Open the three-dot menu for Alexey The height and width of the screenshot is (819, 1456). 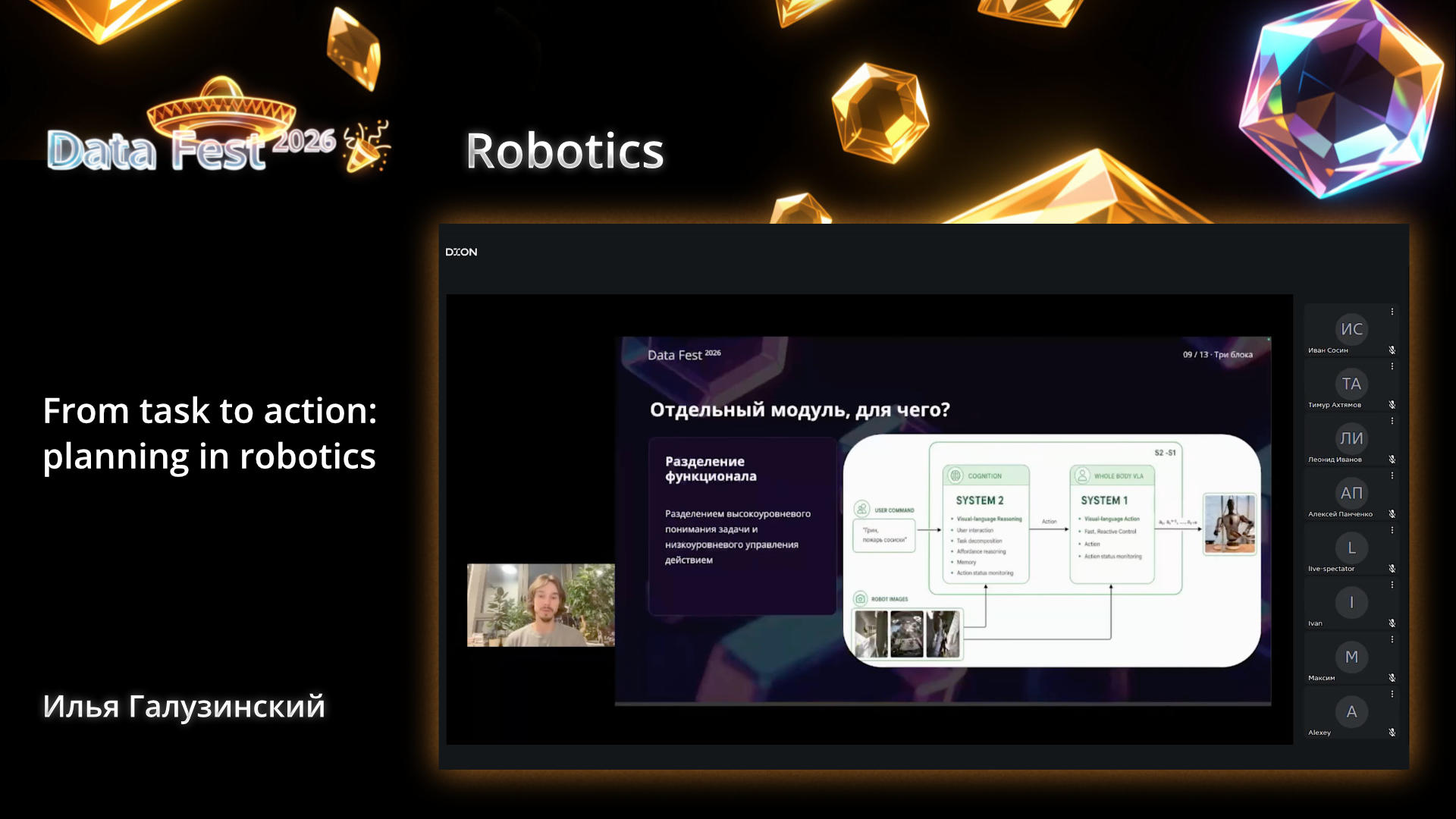pyautogui.click(x=1392, y=694)
